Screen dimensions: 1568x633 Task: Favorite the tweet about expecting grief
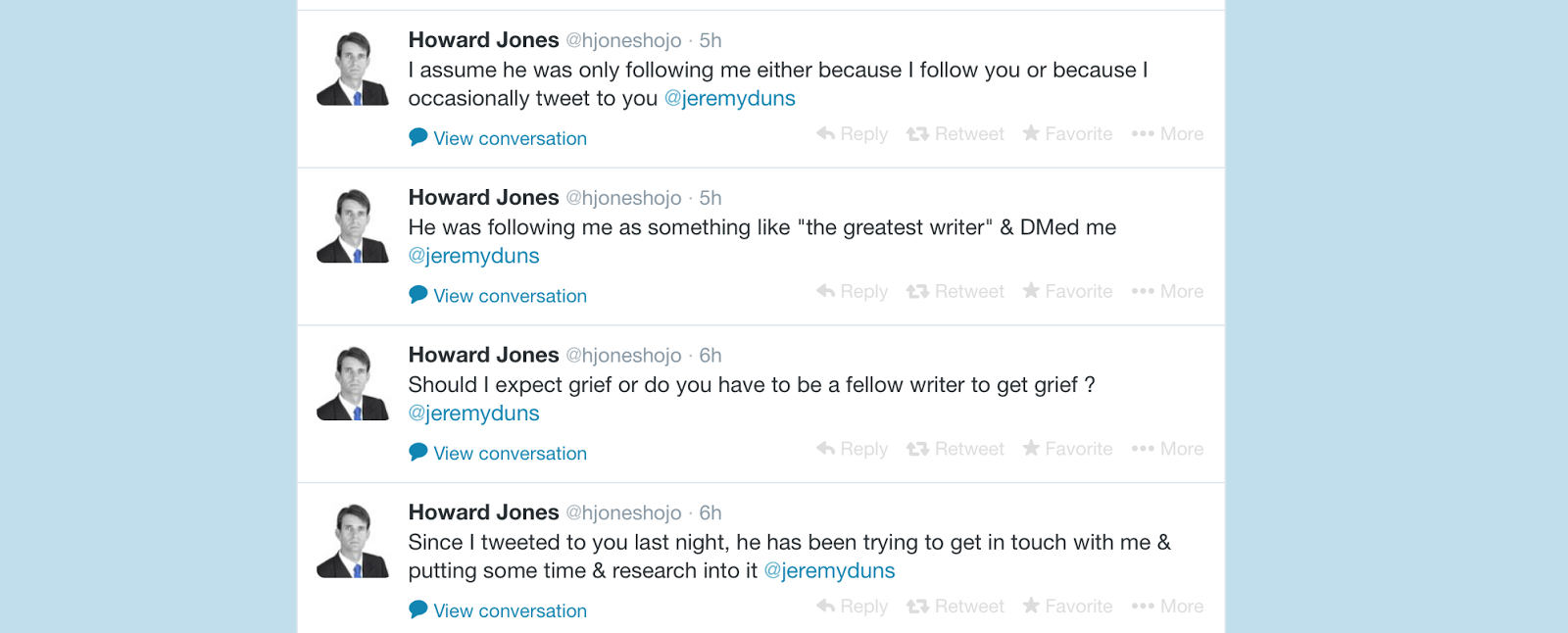(1067, 449)
